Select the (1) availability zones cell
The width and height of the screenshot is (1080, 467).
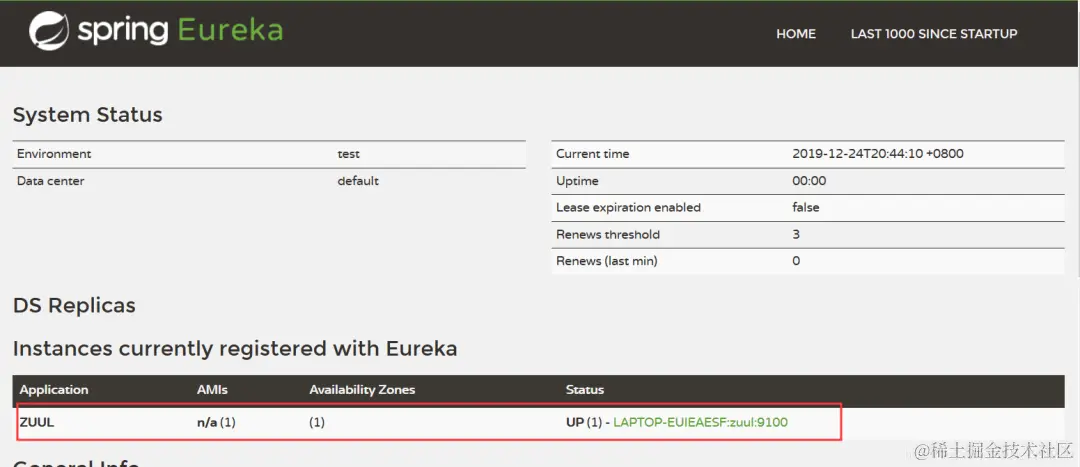point(317,423)
